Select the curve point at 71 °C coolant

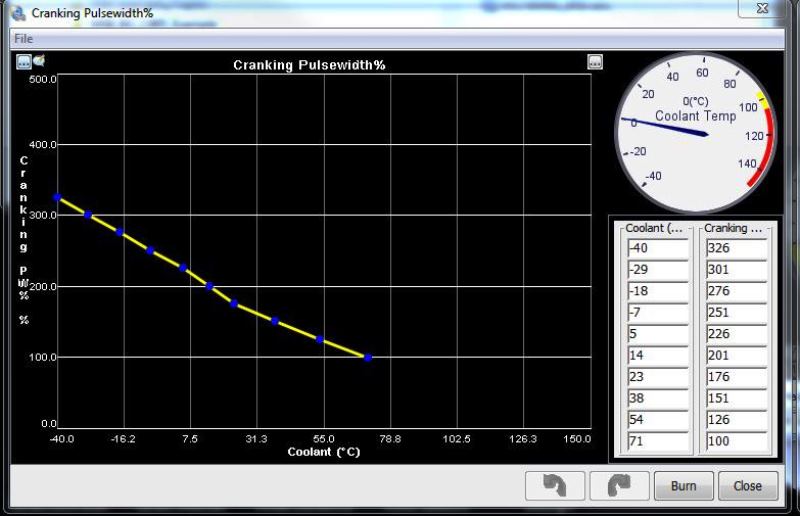coord(368,357)
